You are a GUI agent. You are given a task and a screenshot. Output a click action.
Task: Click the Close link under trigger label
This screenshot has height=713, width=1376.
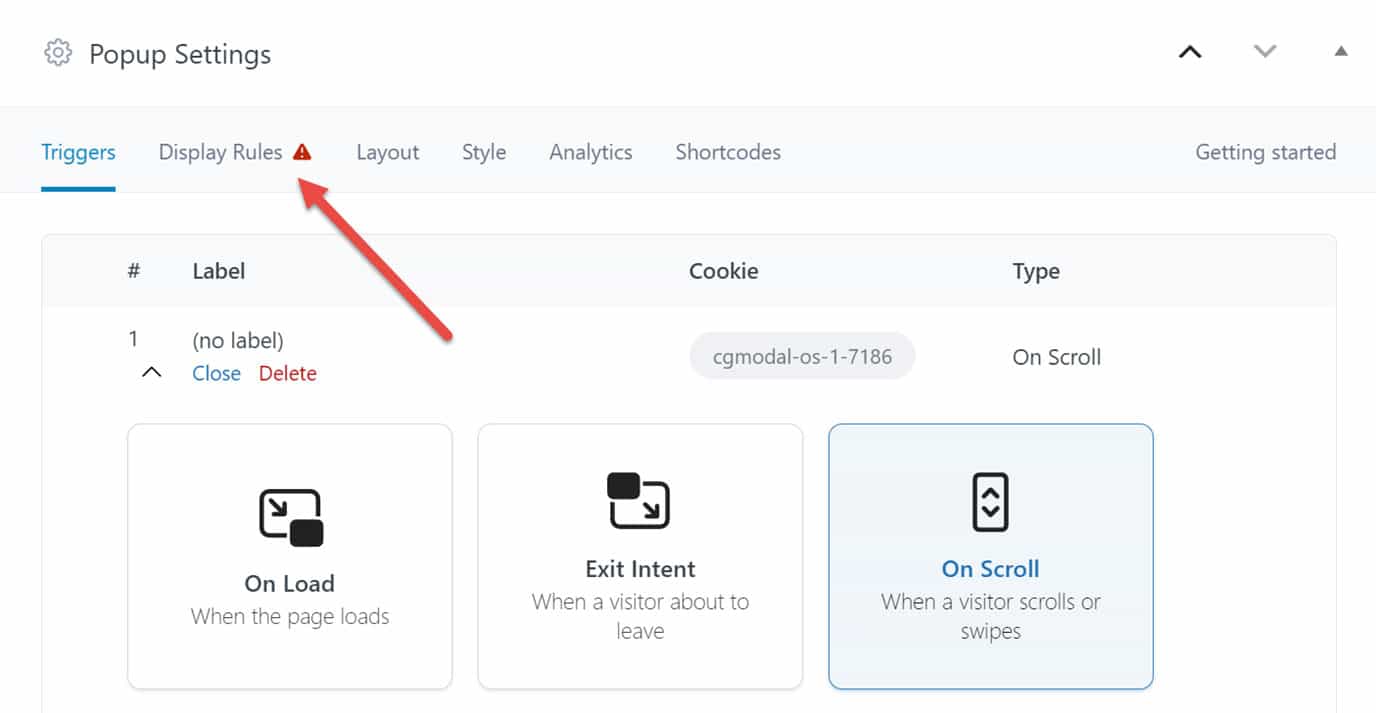(217, 373)
